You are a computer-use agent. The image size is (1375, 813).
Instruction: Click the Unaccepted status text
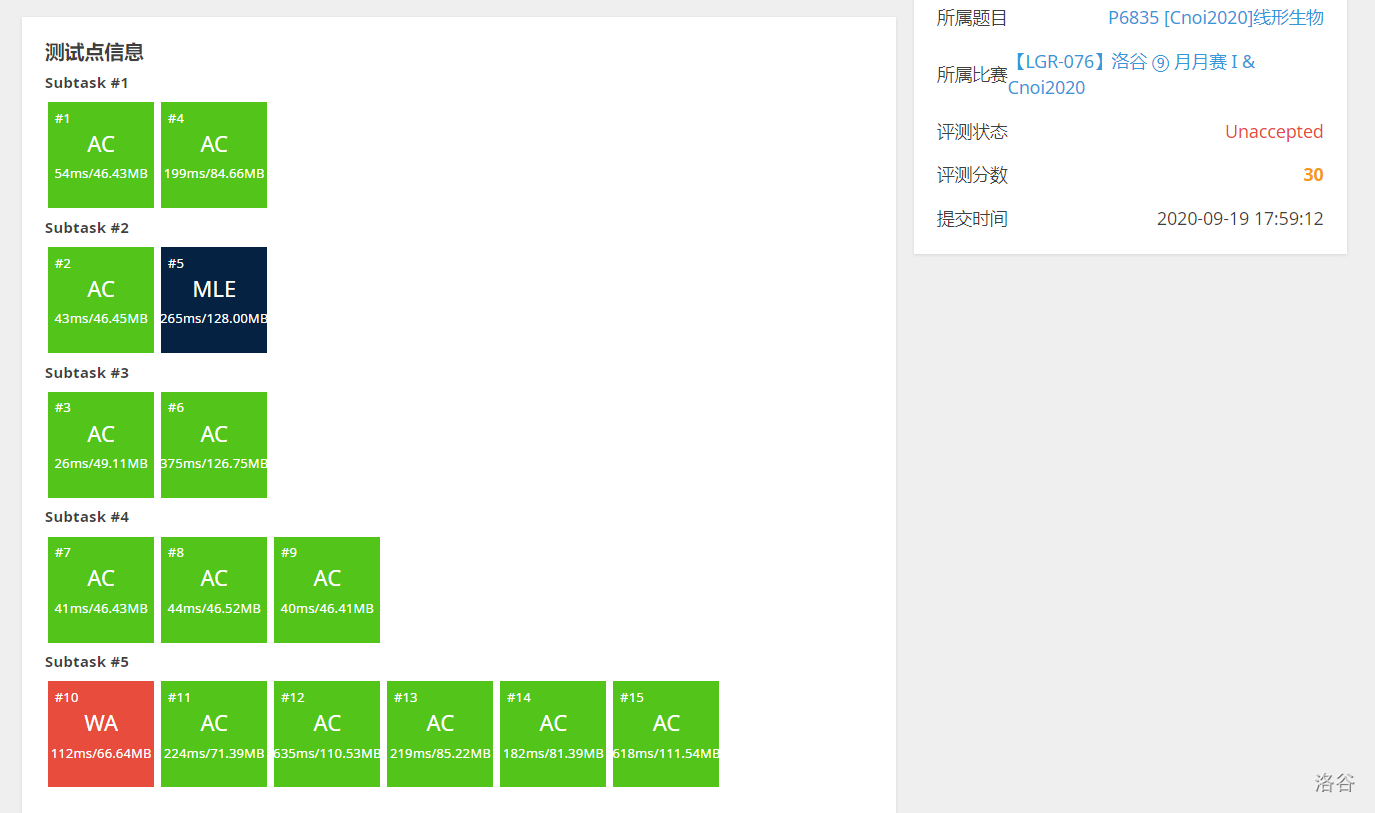coord(1273,132)
